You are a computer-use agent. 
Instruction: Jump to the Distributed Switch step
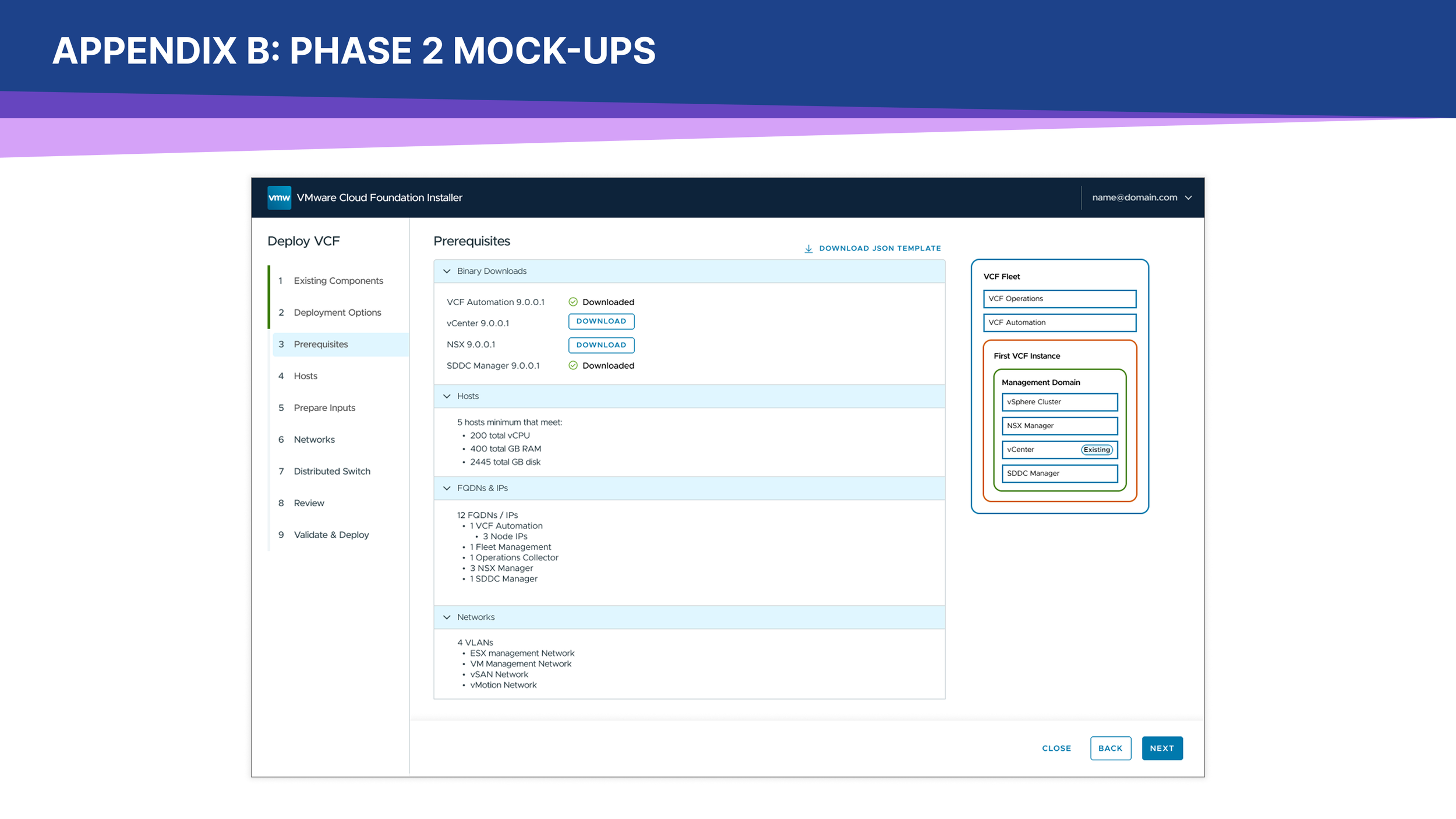coord(331,471)
